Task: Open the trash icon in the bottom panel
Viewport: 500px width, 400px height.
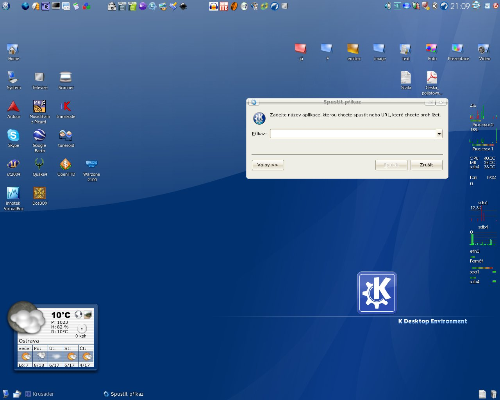Action: tap(493, 394)
